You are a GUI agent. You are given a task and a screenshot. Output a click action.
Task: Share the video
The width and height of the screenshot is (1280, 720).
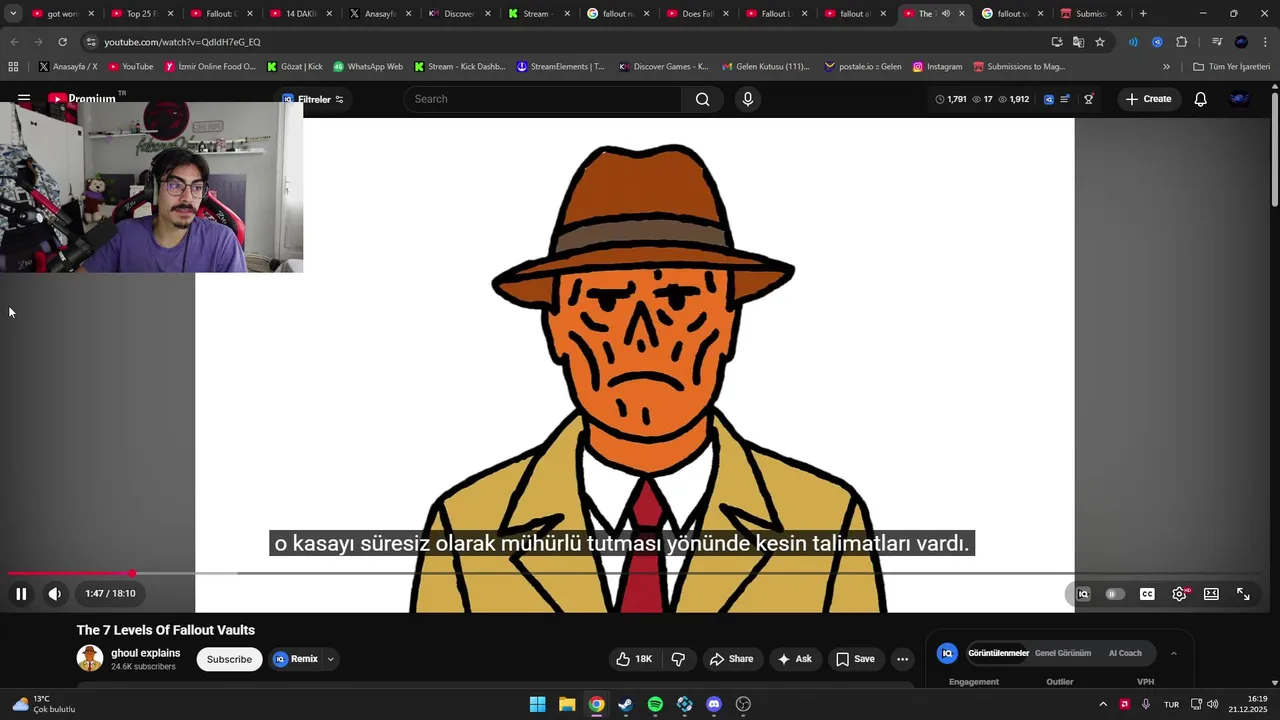[731, 659]
